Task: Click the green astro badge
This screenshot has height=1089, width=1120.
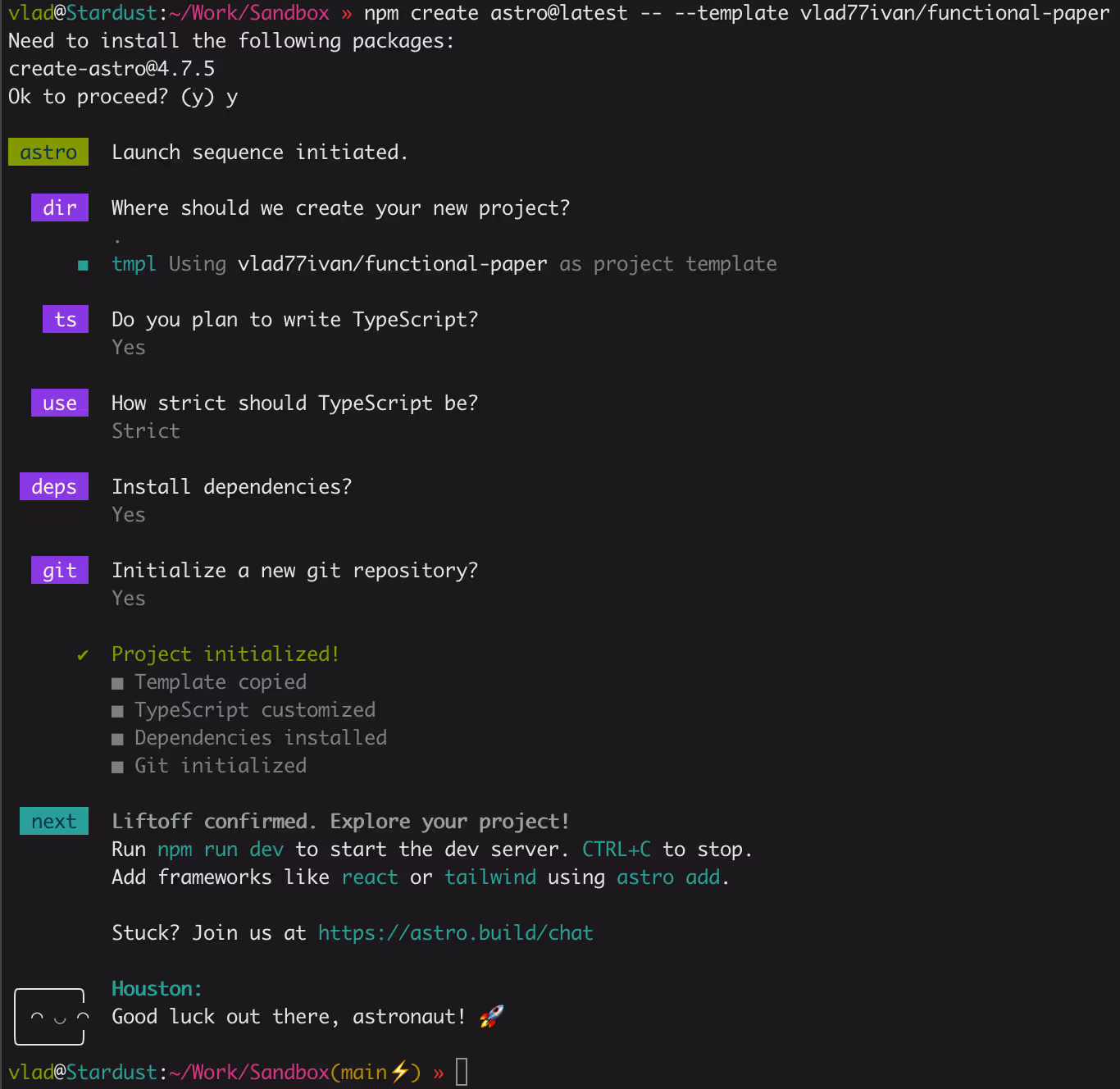Action: (x=48, y=153)
